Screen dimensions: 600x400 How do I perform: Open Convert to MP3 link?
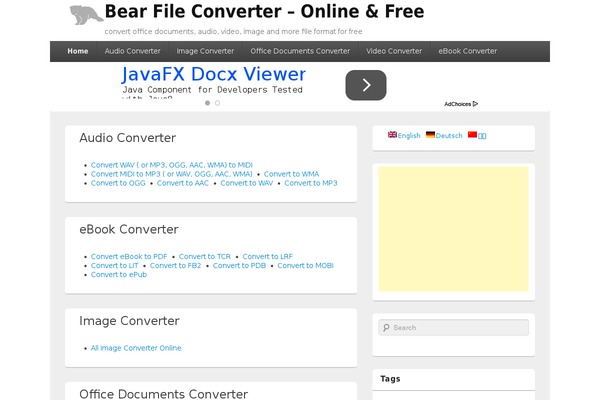[x=311, y=183]
